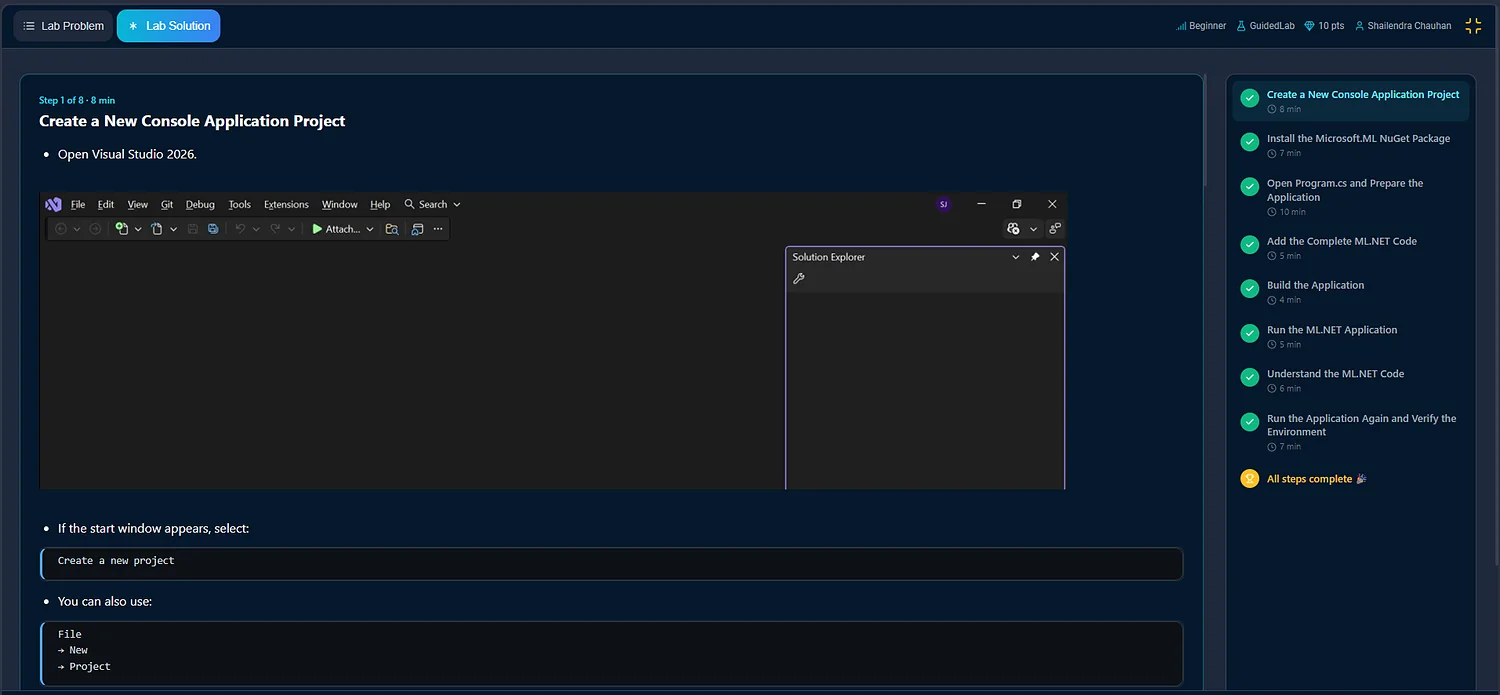Open the View menu in Visual Studio
Screen dimensions: 1500x695
coord(138,204)
